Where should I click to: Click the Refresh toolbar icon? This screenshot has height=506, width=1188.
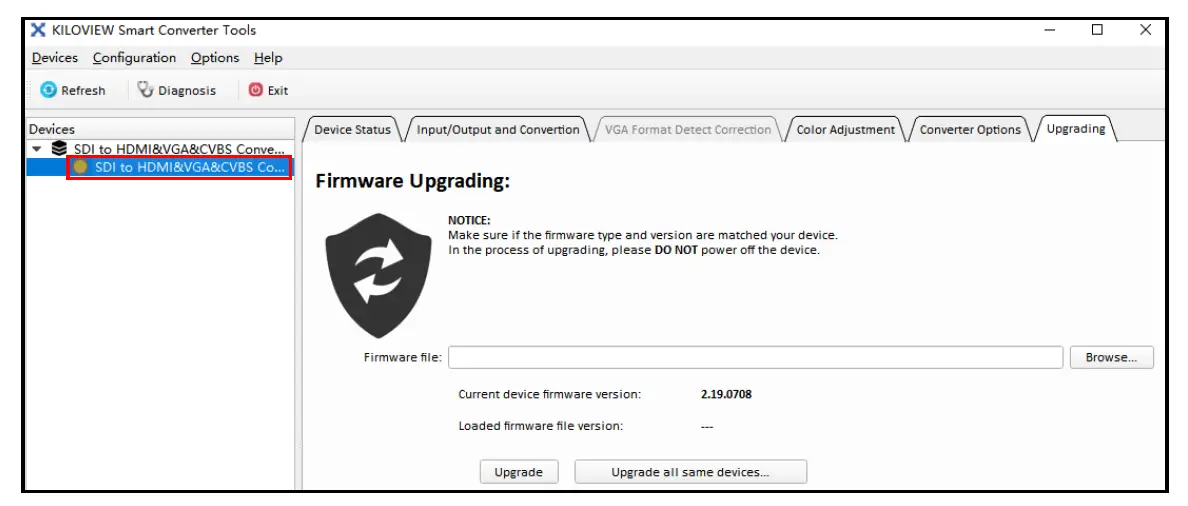(48, 90)
